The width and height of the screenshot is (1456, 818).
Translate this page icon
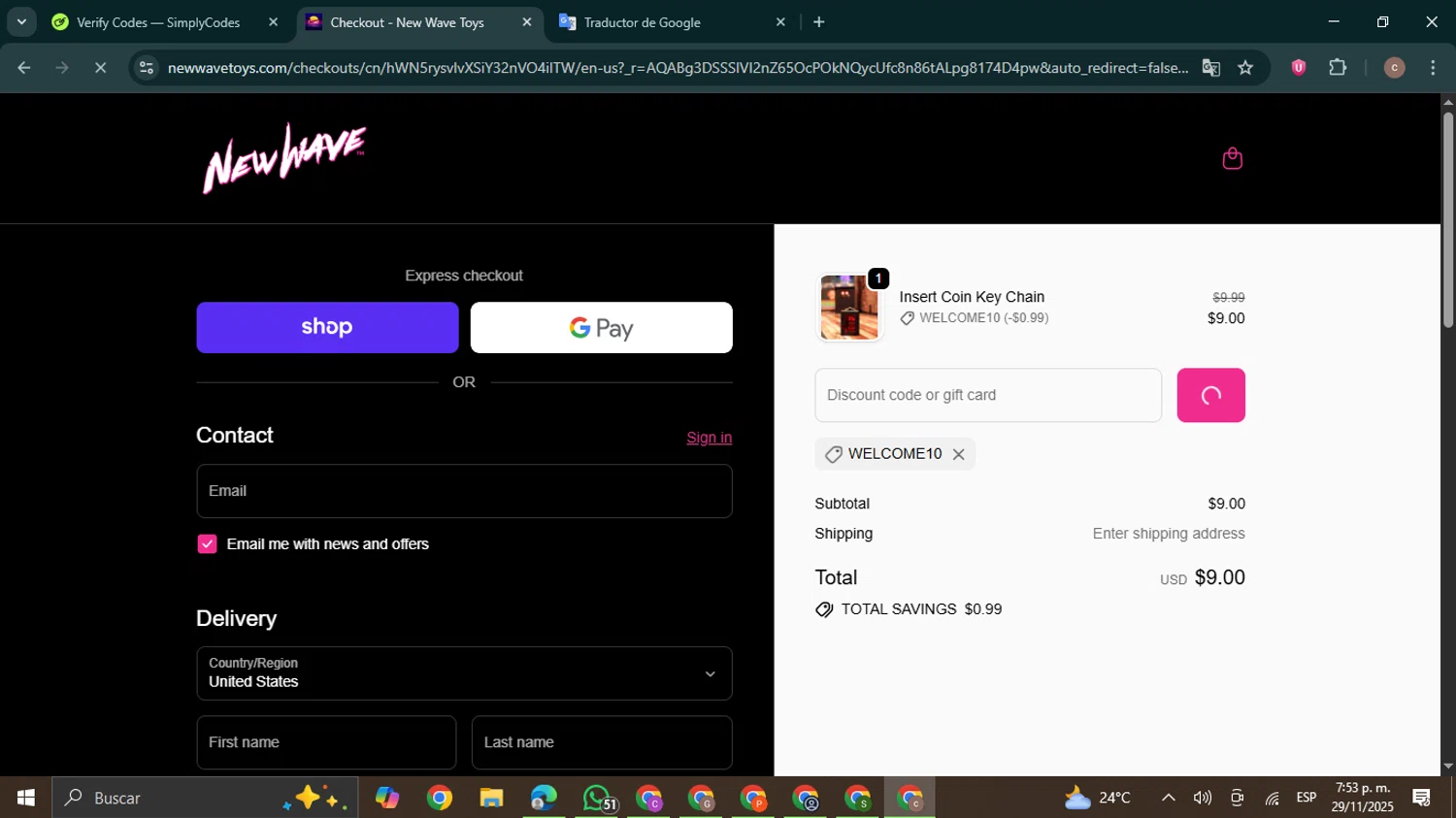pos(1210,68)
